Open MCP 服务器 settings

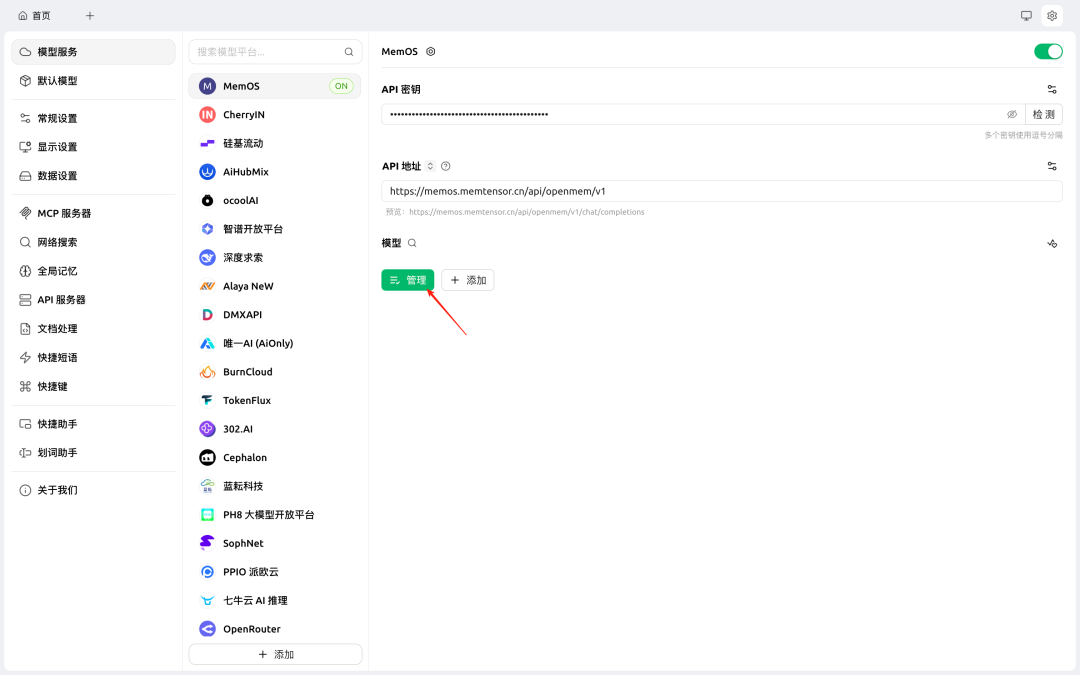pyautogui.click(x=94, y=214)
